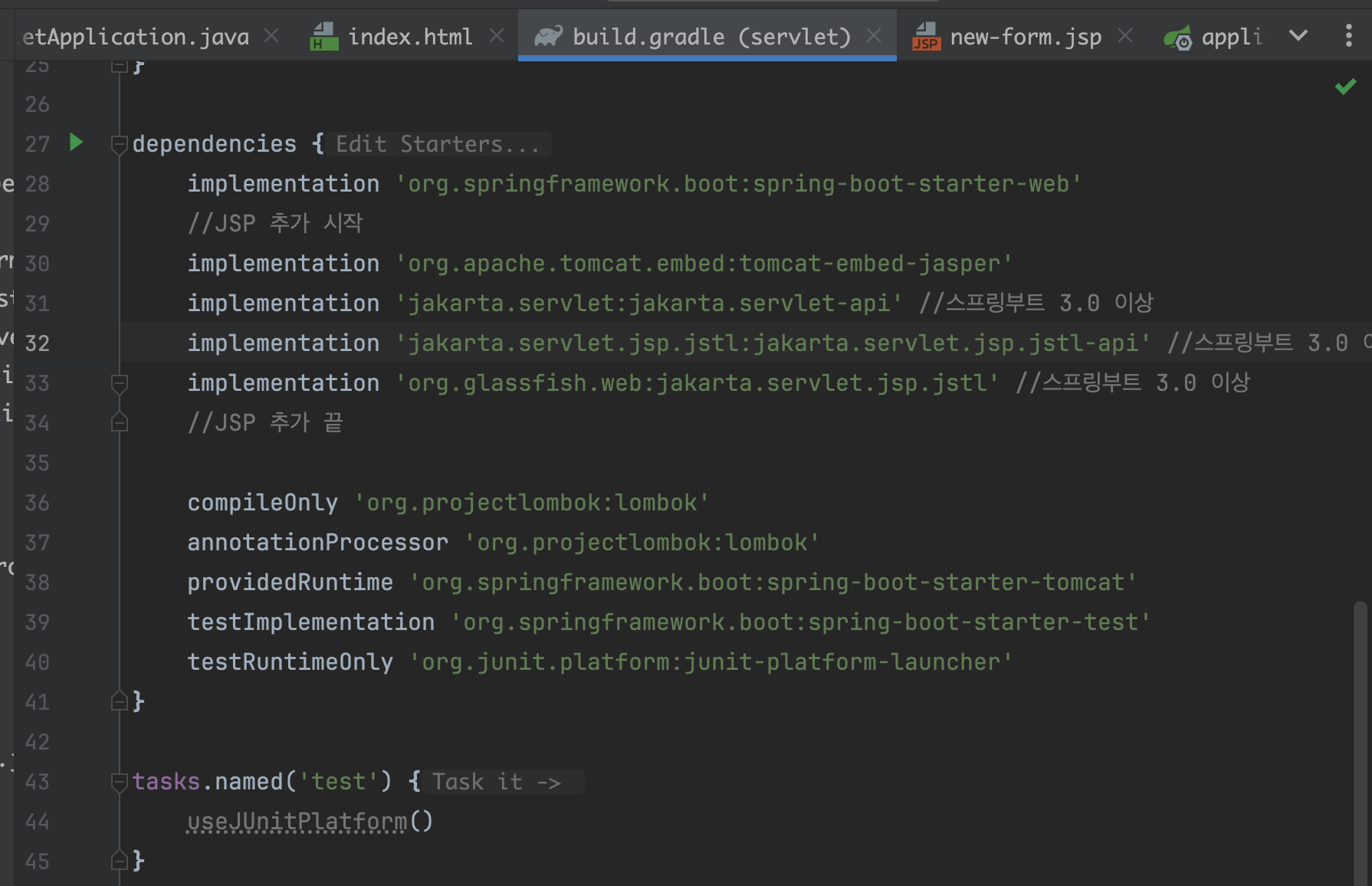Image resolution: width=1372 pixels, height=886 pixels.
Task: Click the jakarta.servlet-api dependency string
Action: click(648, 304)
